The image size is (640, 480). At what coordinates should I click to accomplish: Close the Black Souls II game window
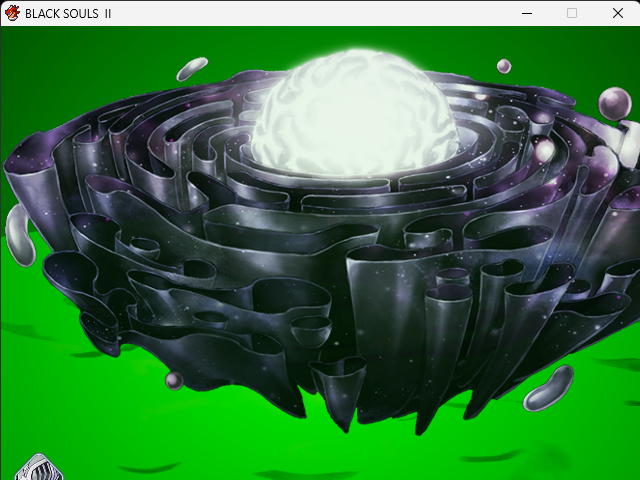click(617, 13)
